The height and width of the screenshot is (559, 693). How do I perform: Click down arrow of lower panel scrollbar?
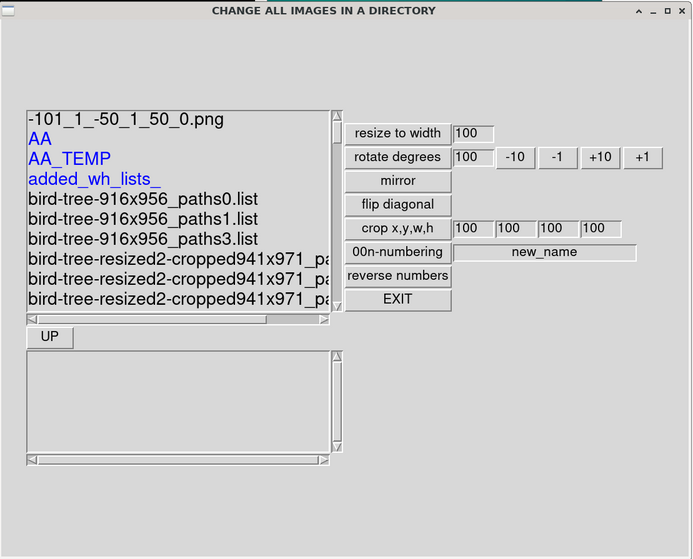click(x=337, y=447)
